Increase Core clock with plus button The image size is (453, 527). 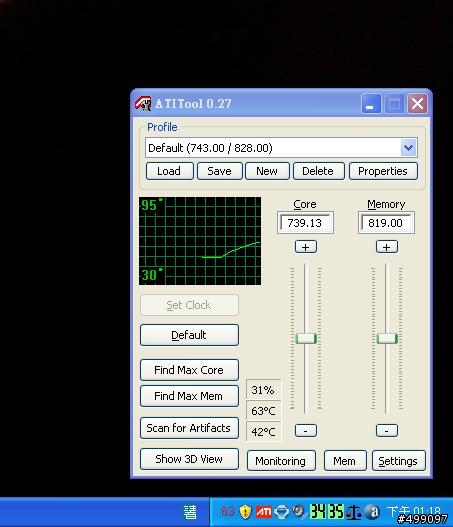tap(305, 247)
